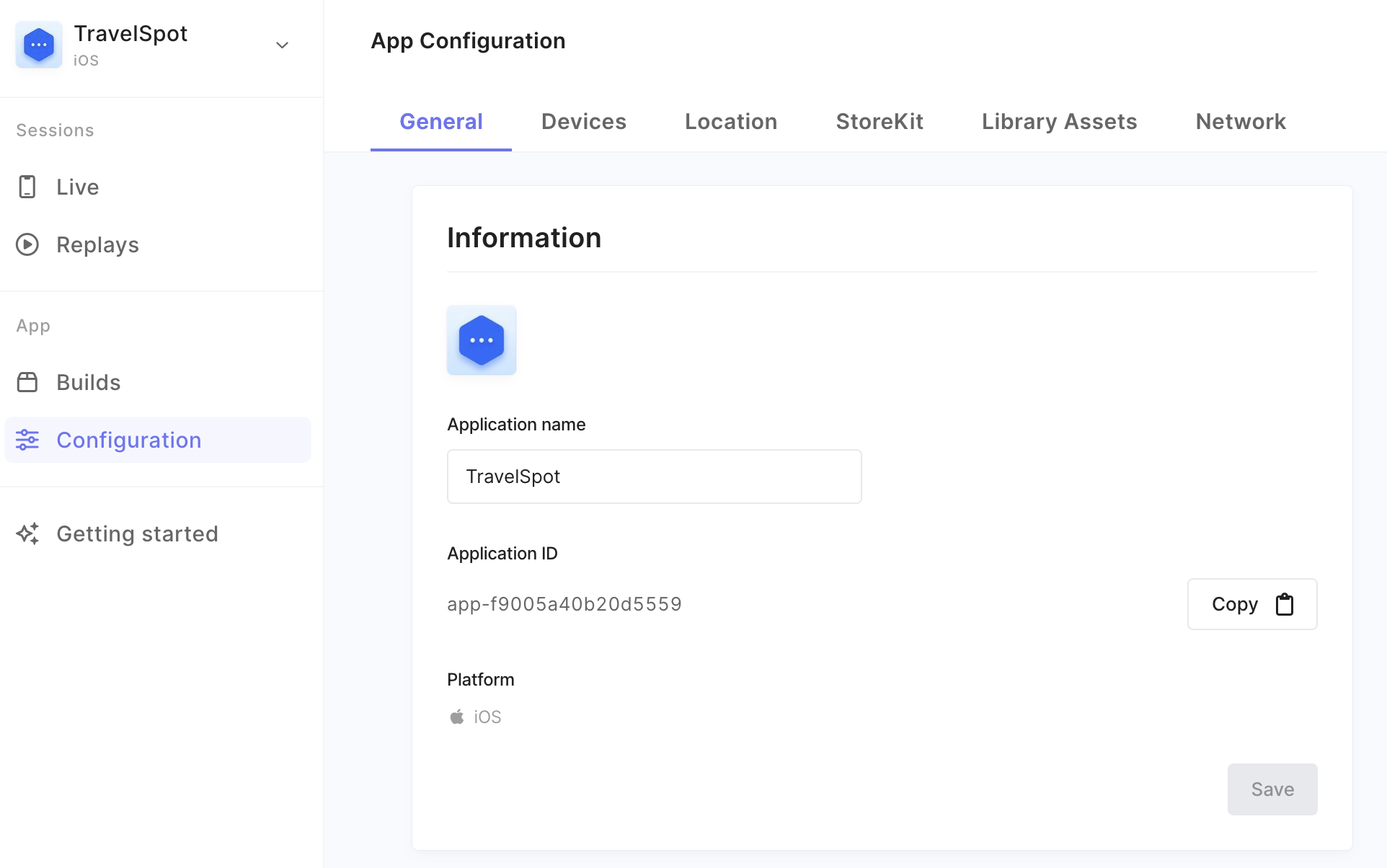Click the Sessions section label

[x=55, y=130]
